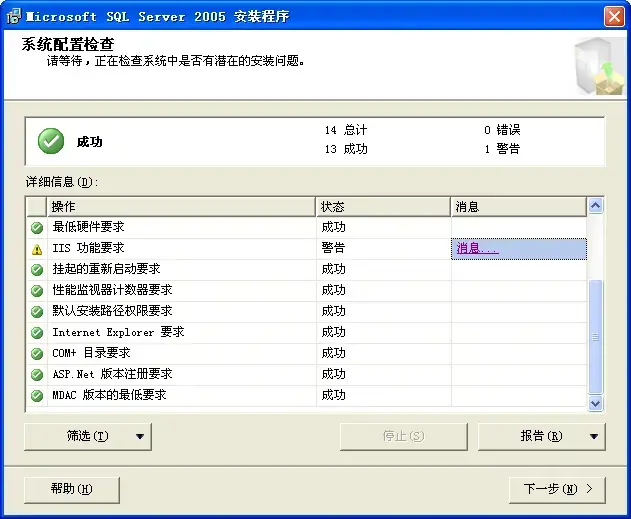Click the installer icon in the title bar
This screenshot has height=519, width=631.
pyautogui.click(x=14, y=16)
